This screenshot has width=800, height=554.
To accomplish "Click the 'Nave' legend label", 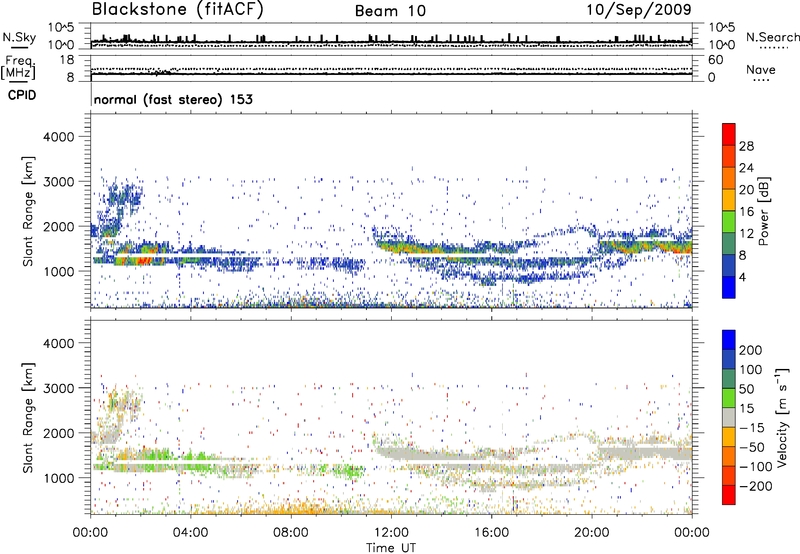I will [761, 69].
